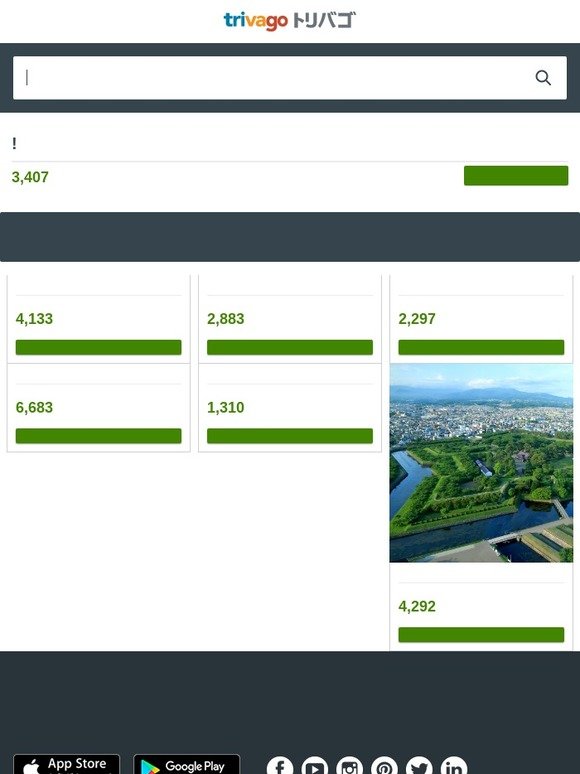Click the 4,133 price text
The height and width of the screenshot is (774, 580).
[x=34, y=319]
